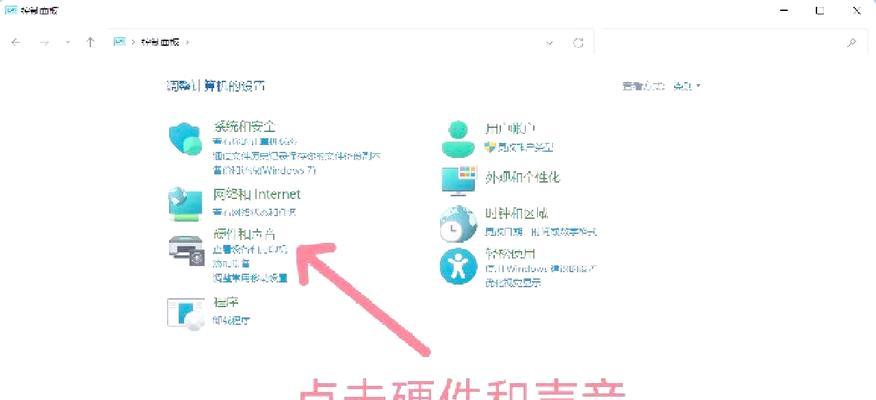Open the view network status and tasks link
Image resolution: width=876 pixels, height=400 pixels.
click(x=255, y=213)
